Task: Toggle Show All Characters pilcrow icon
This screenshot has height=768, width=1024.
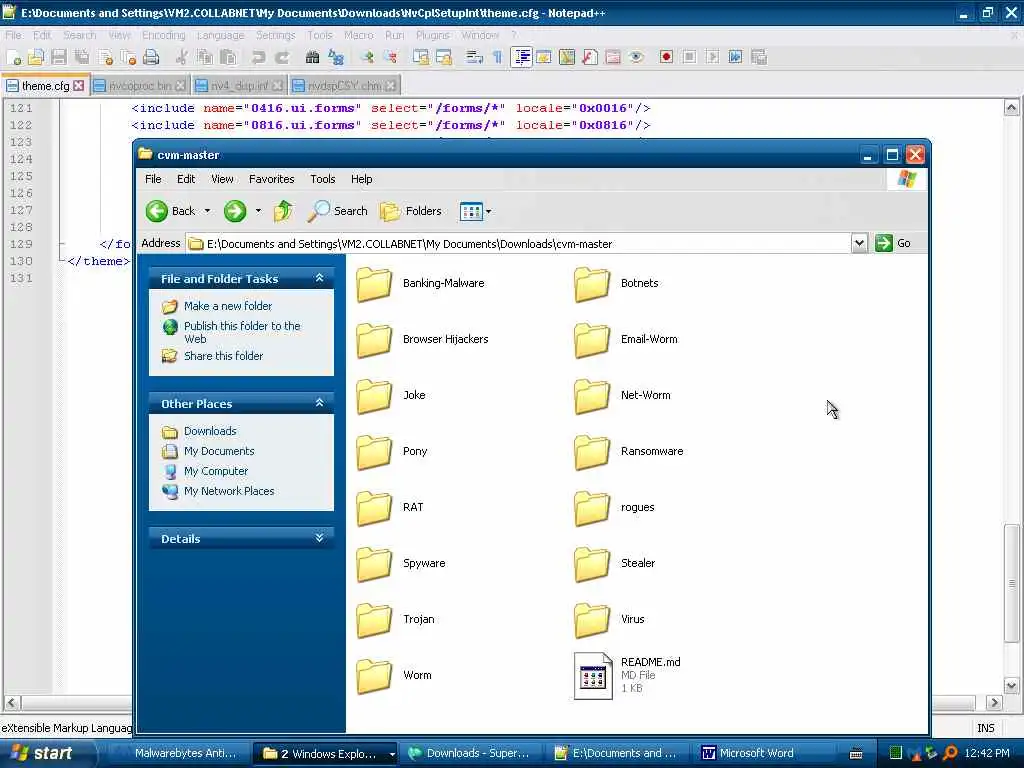Action: 498,57
